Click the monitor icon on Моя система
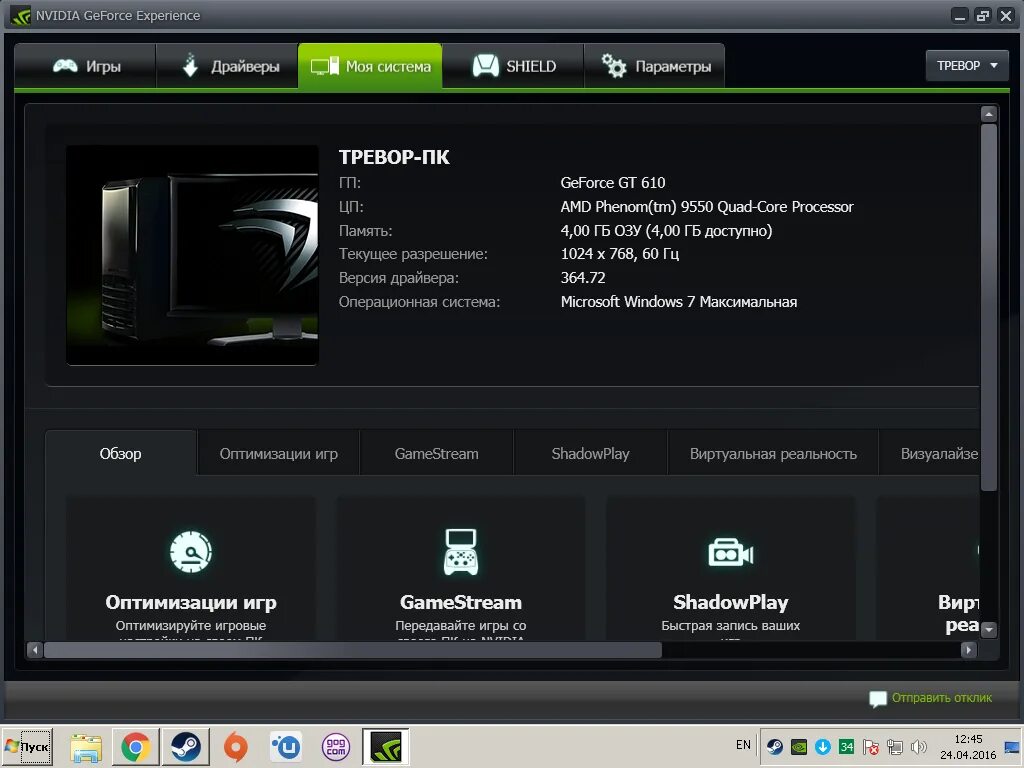Viewport: 1024px width, 768px height. [325, 66]
